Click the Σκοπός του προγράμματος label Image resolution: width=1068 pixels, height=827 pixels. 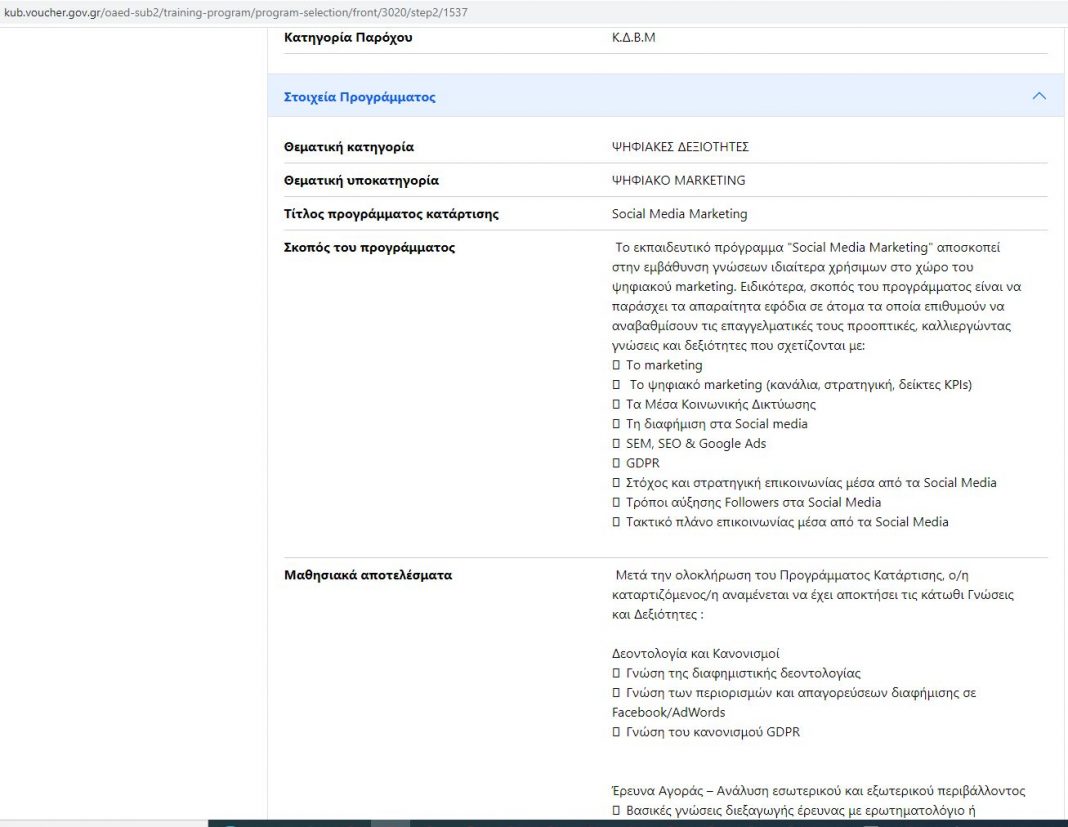pos(369,247)
